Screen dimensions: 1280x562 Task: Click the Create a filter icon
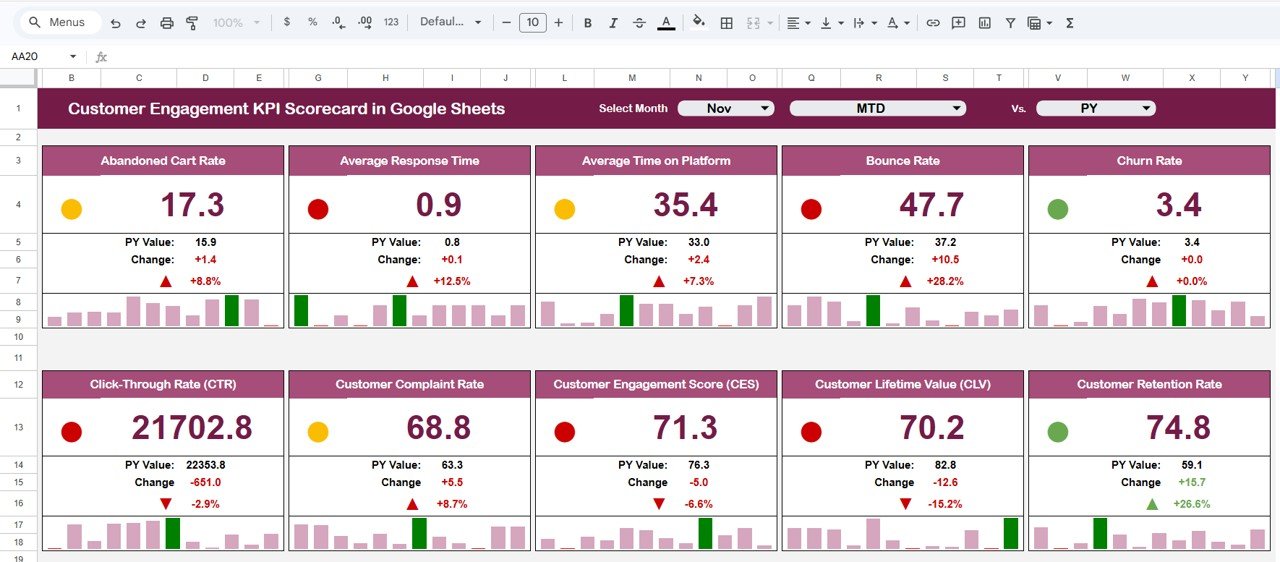tap(1010, 22)
